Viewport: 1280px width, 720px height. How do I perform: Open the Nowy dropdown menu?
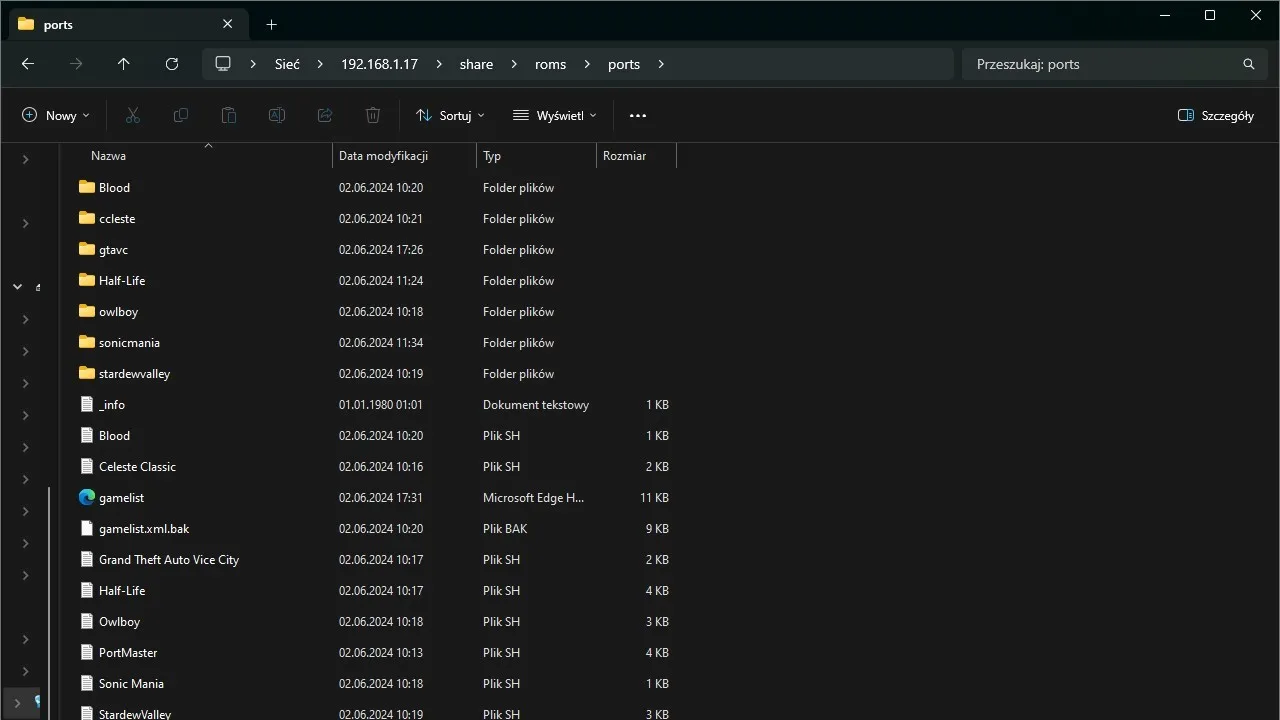click(56, 116)
